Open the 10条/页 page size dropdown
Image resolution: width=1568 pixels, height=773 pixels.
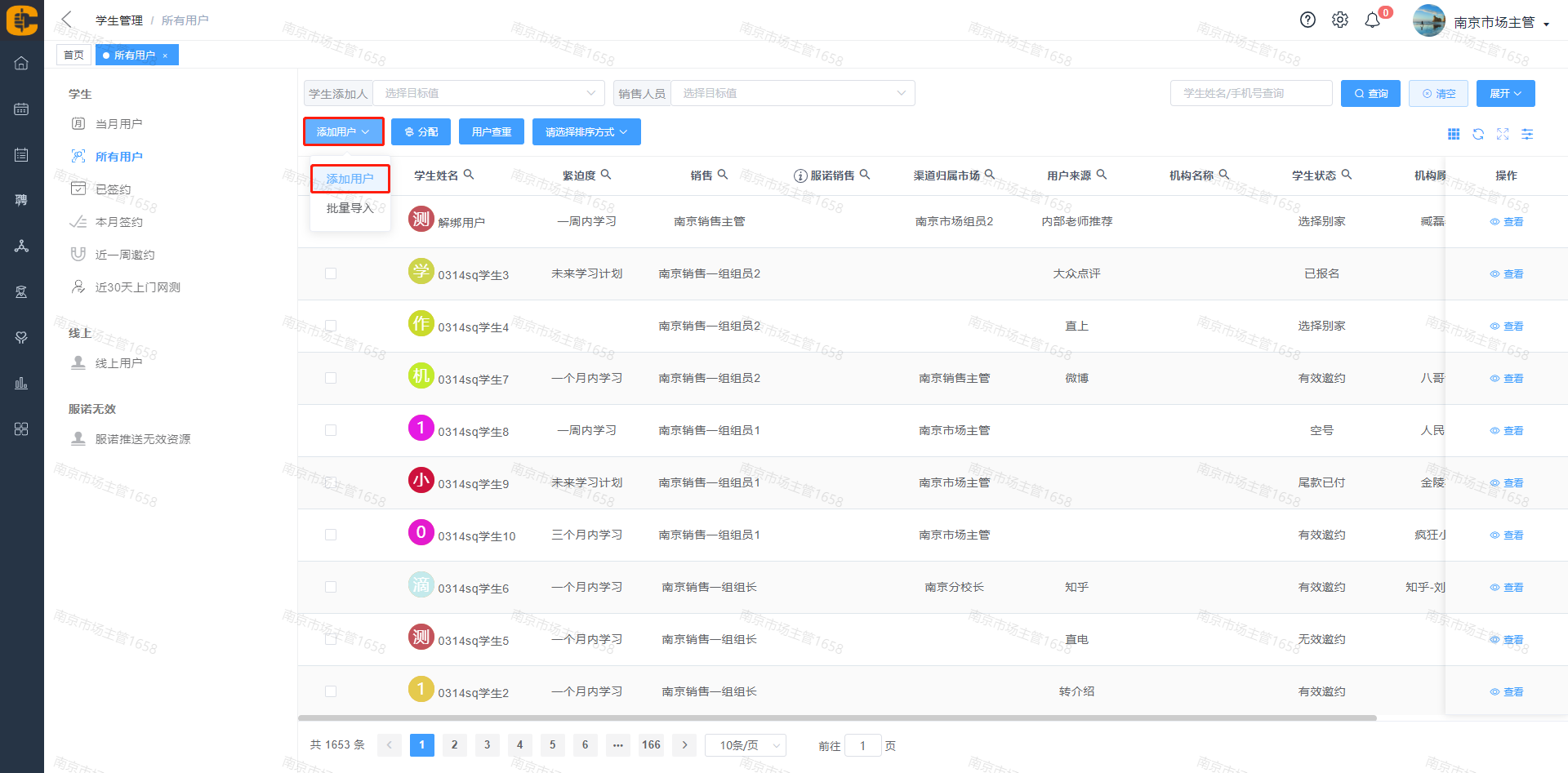(746, 745)
